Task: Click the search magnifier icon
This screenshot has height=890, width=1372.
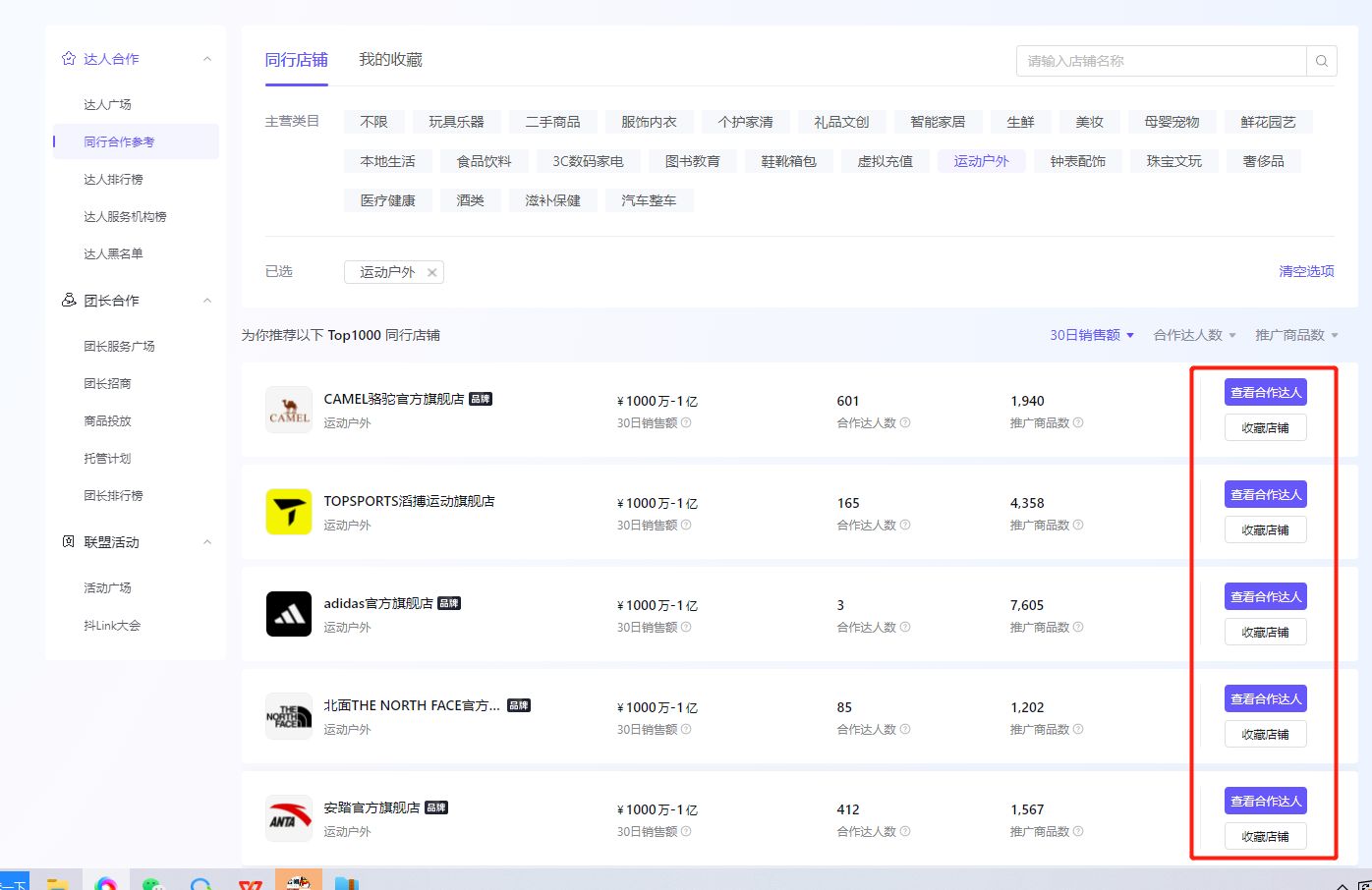Action: click(x=1322, y=61)
